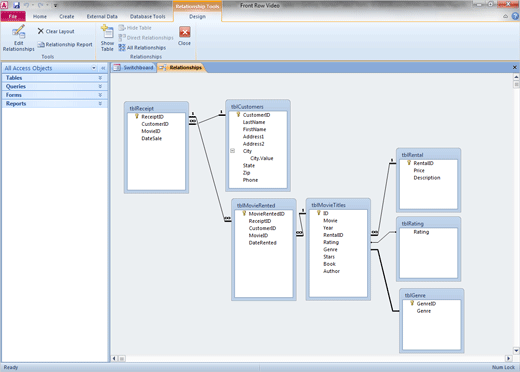This screenshot has height=372, width=520.
Task: Minimize the ribbon with the caret icon
Action: coord(505,16)
